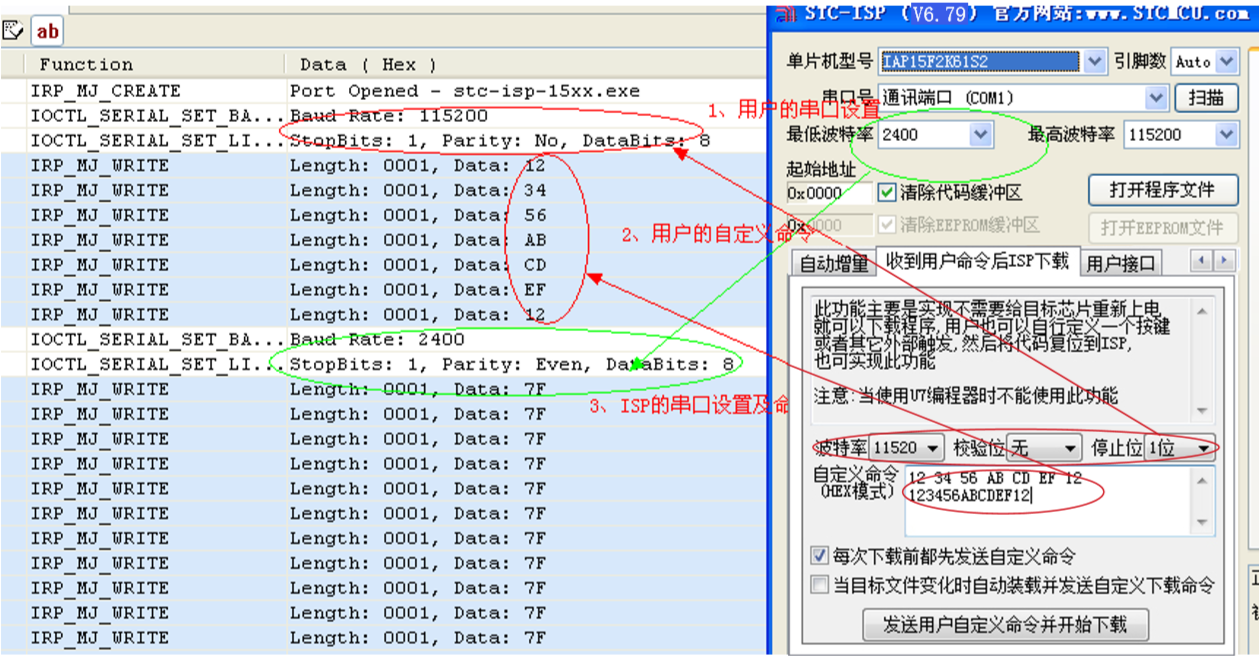Image resolution: width=1259 pixels, height=656 pixels.
Task: Click the "ab" text highlight icon in the monitor toolbar
Action: coord(46,31)
